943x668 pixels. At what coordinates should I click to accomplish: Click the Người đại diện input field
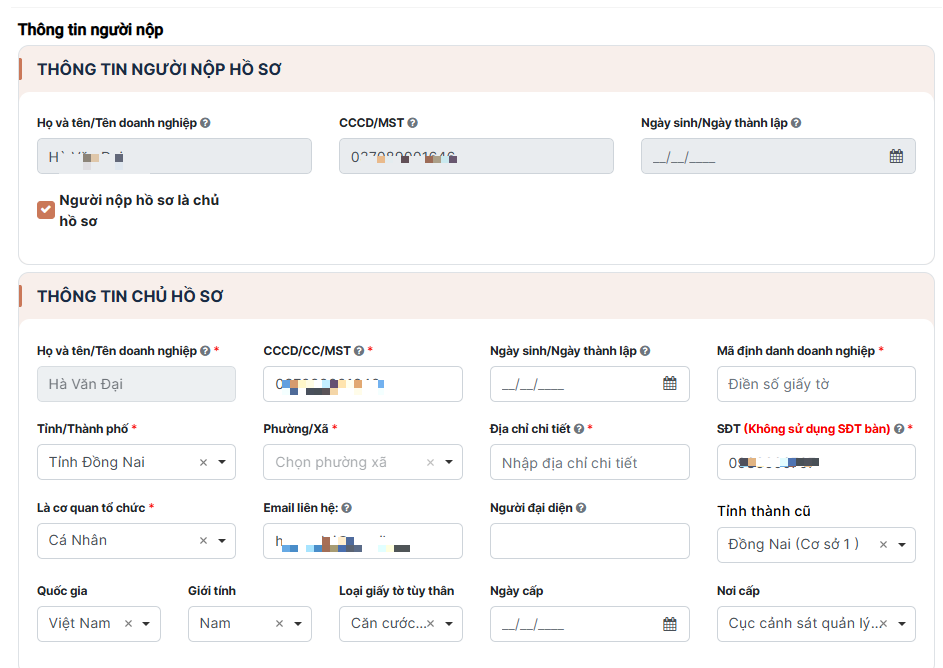point(589,541)
